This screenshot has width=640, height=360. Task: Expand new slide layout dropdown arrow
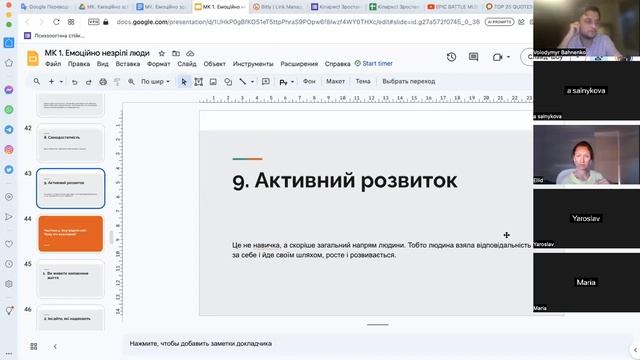[x=61, y=82]
